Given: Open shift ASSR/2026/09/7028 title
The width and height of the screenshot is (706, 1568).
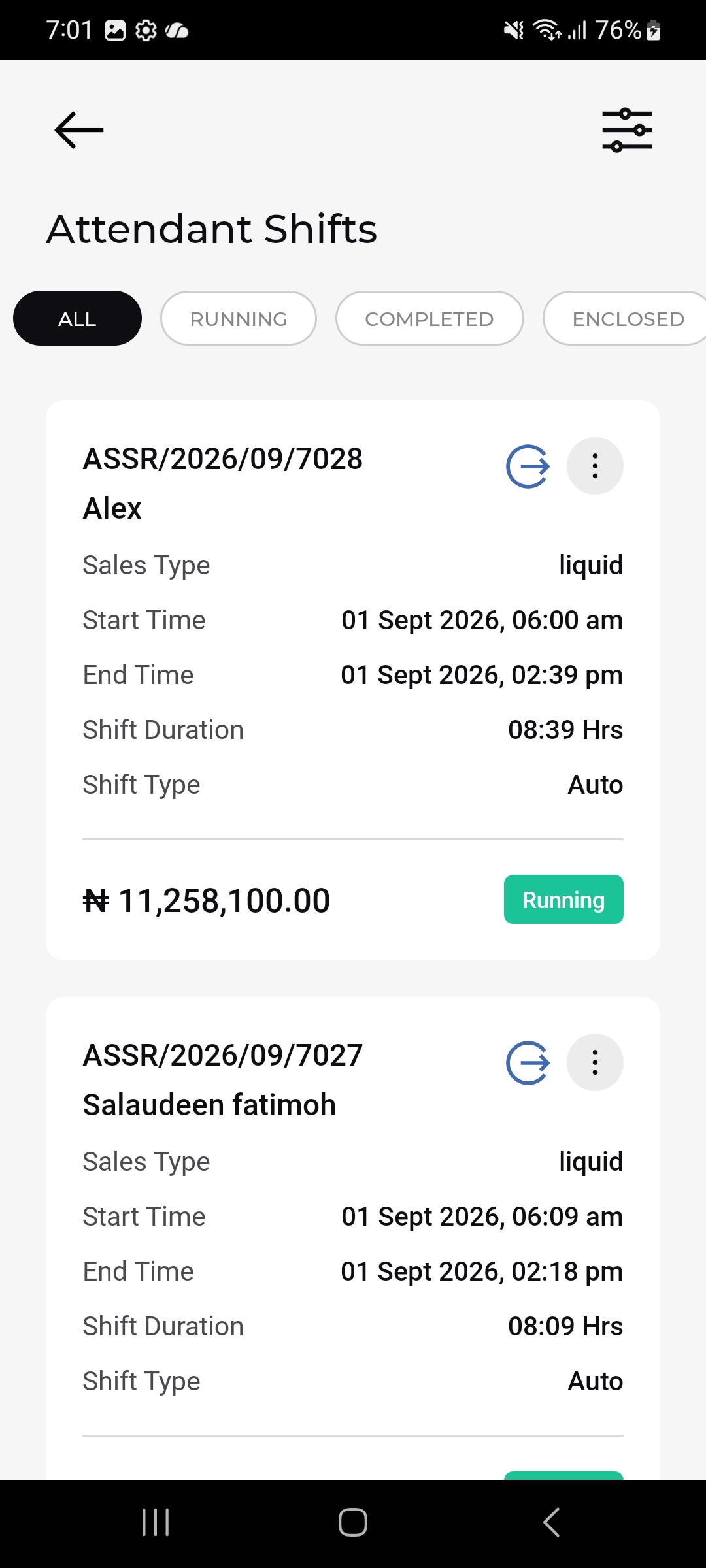Looking at the screenshot, I should tap(223, 459).
